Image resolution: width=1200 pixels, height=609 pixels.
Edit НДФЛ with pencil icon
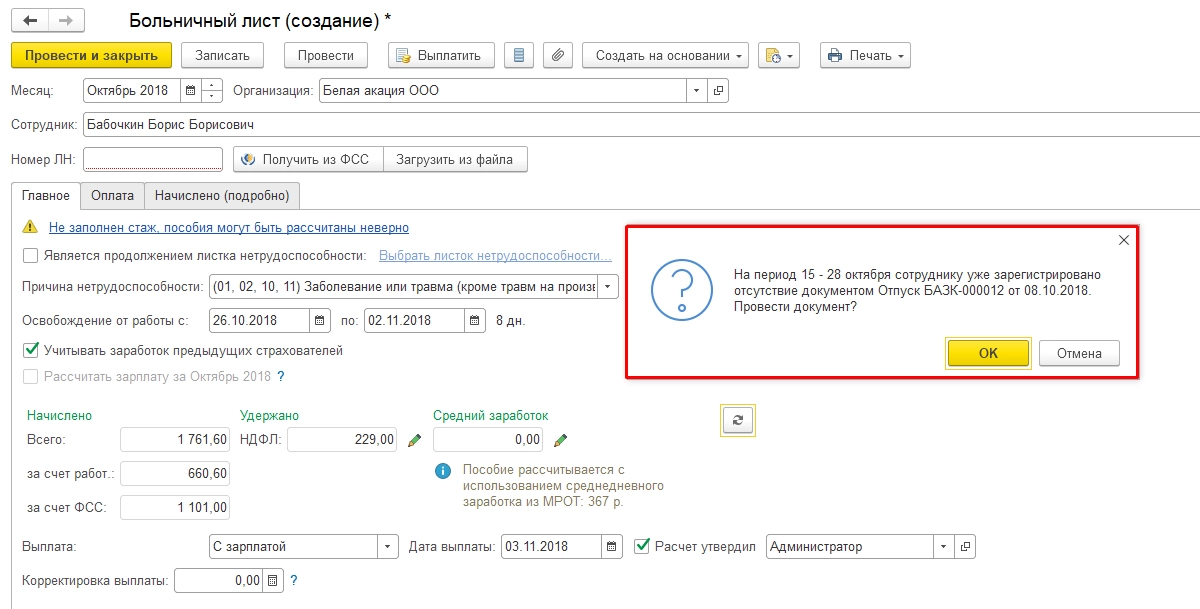(414, 440)
